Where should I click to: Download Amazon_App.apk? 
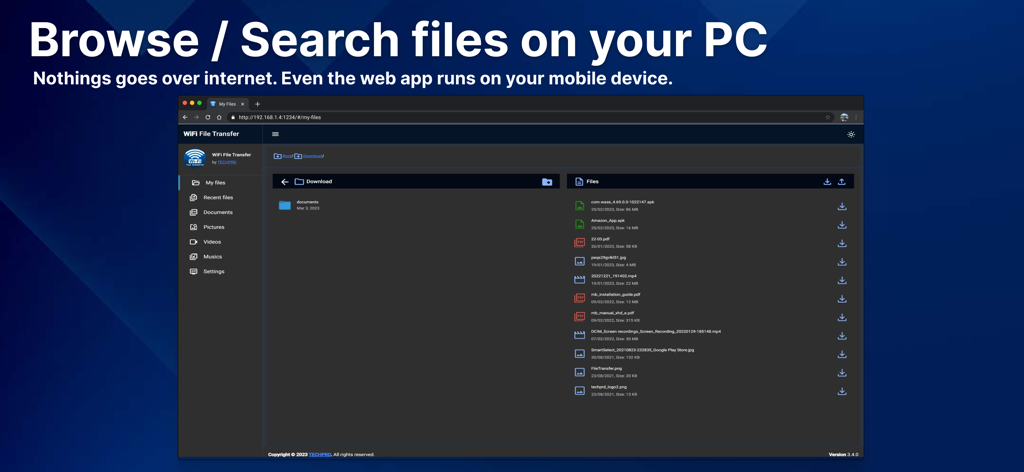pyautogui.click(x=842, y=225)
